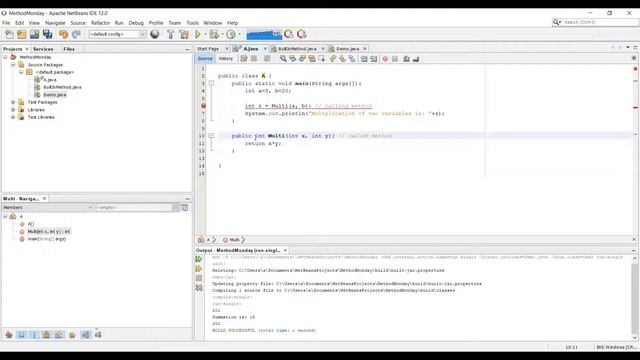Switch to the Services tab
640x360 pixels.
tap(43, 49)
